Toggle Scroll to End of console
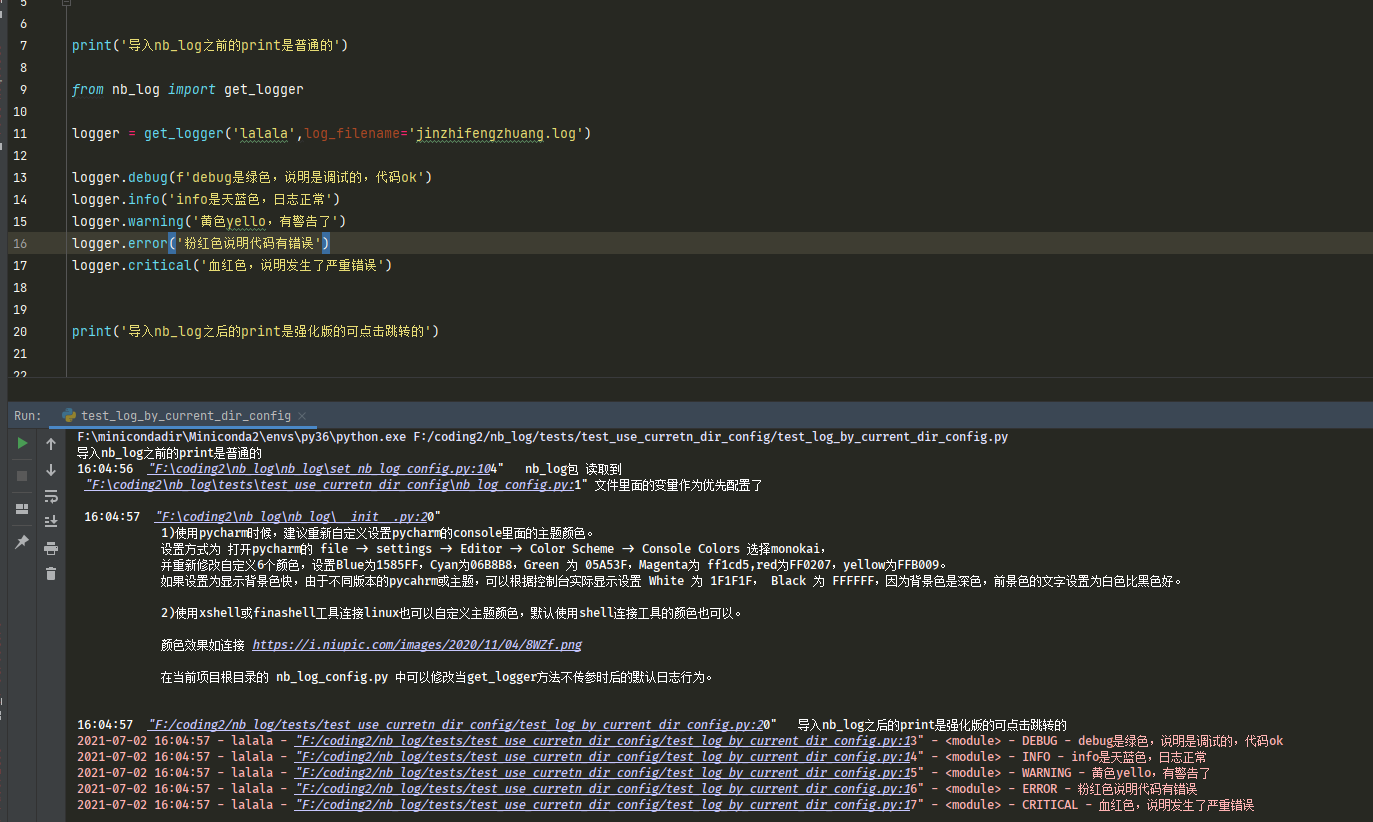 51,522
